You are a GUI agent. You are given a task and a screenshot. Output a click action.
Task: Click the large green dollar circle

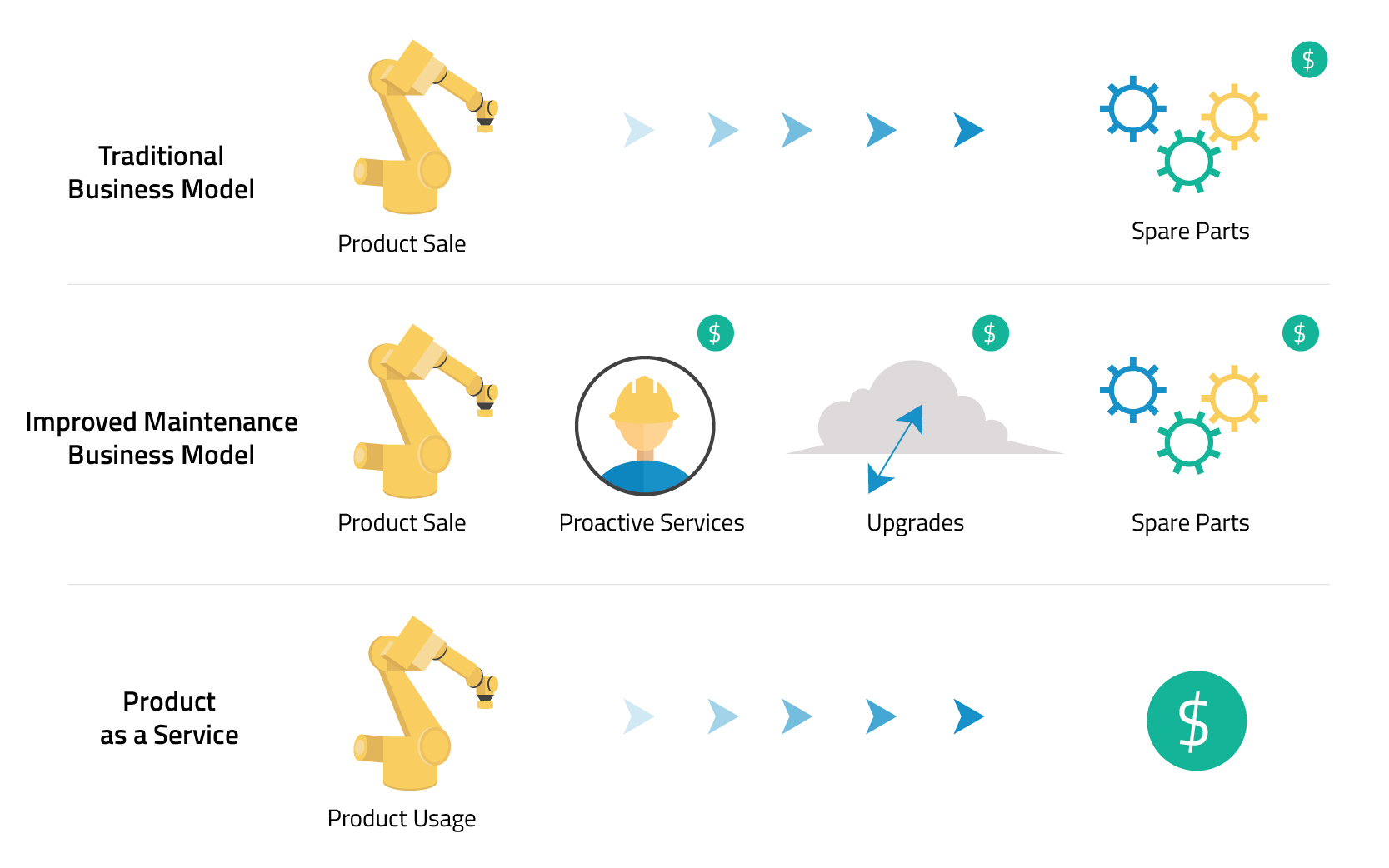pyautogui.click(x=1196, y=721)
